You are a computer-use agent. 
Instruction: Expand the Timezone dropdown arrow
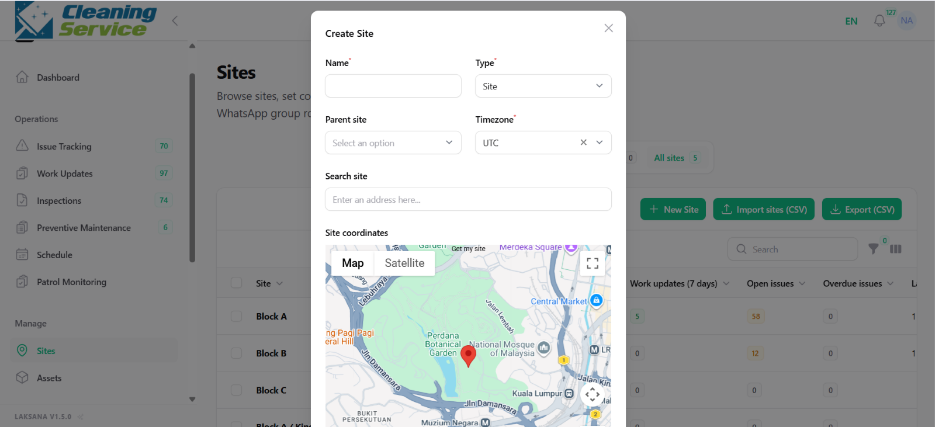599,143
